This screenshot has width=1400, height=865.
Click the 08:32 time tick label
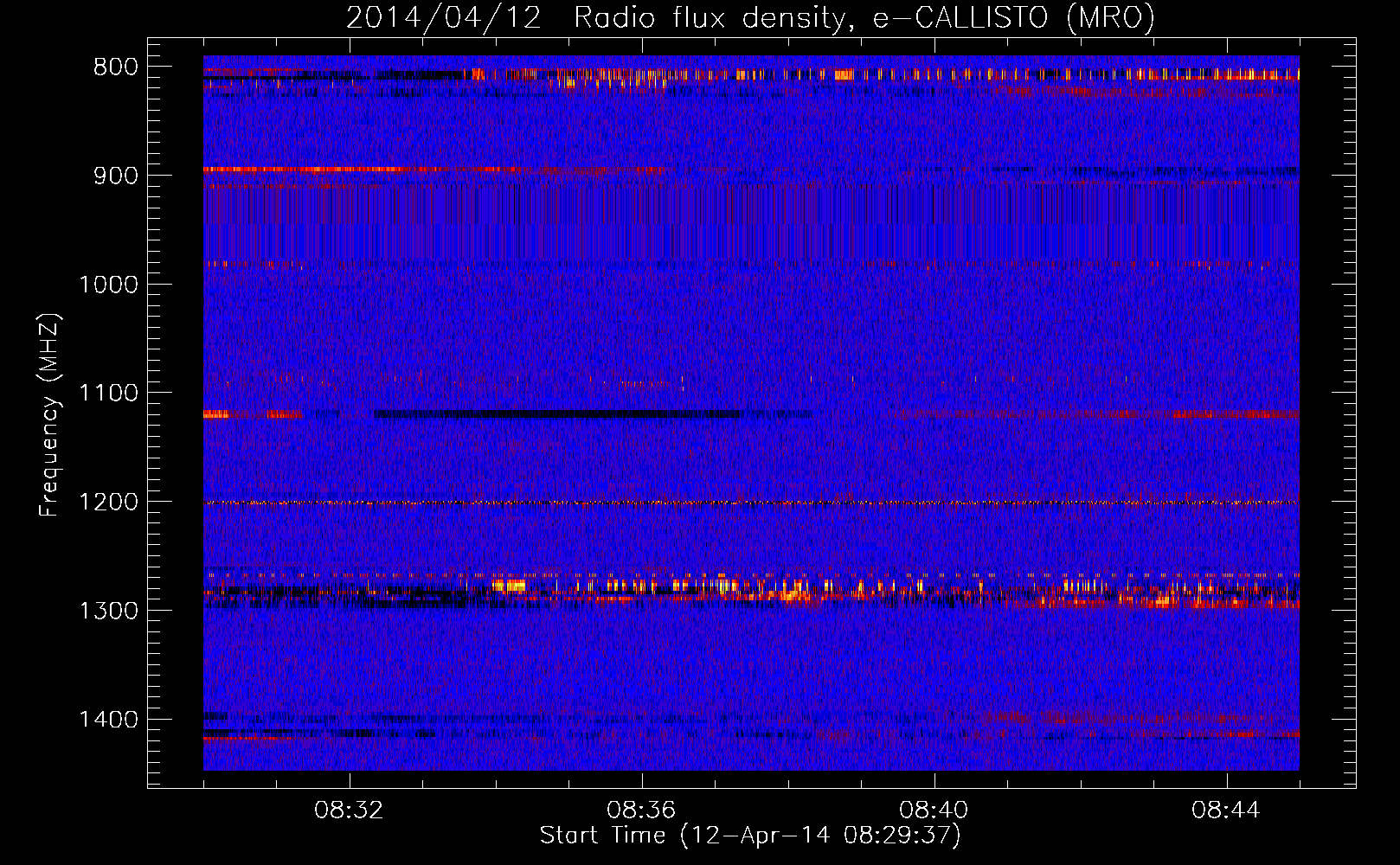tap(349, 811)
